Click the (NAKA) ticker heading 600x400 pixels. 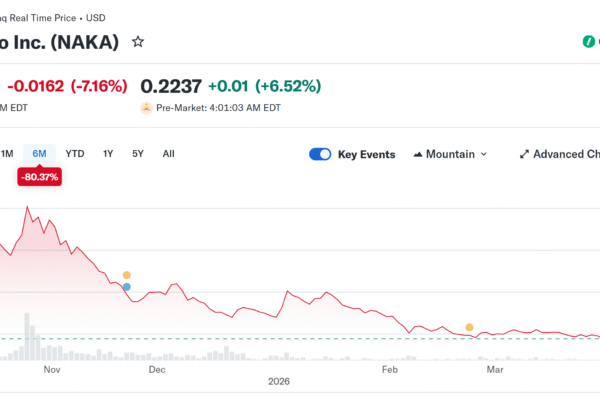click(x=85, y=42)
